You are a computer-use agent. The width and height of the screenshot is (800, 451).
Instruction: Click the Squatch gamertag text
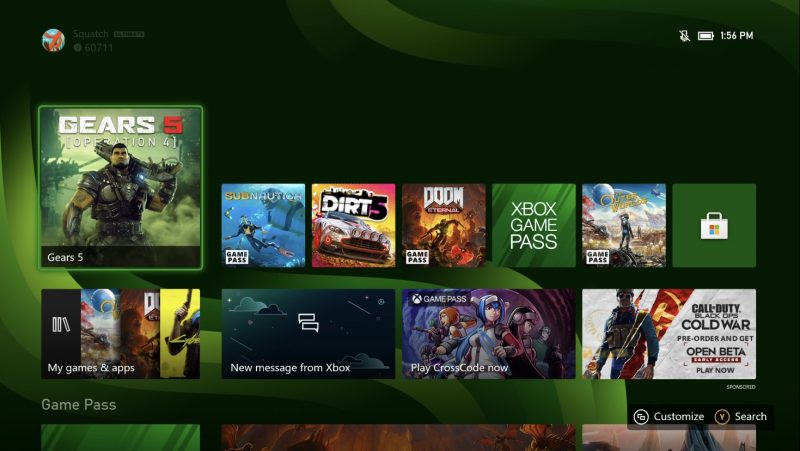[91, 34]
